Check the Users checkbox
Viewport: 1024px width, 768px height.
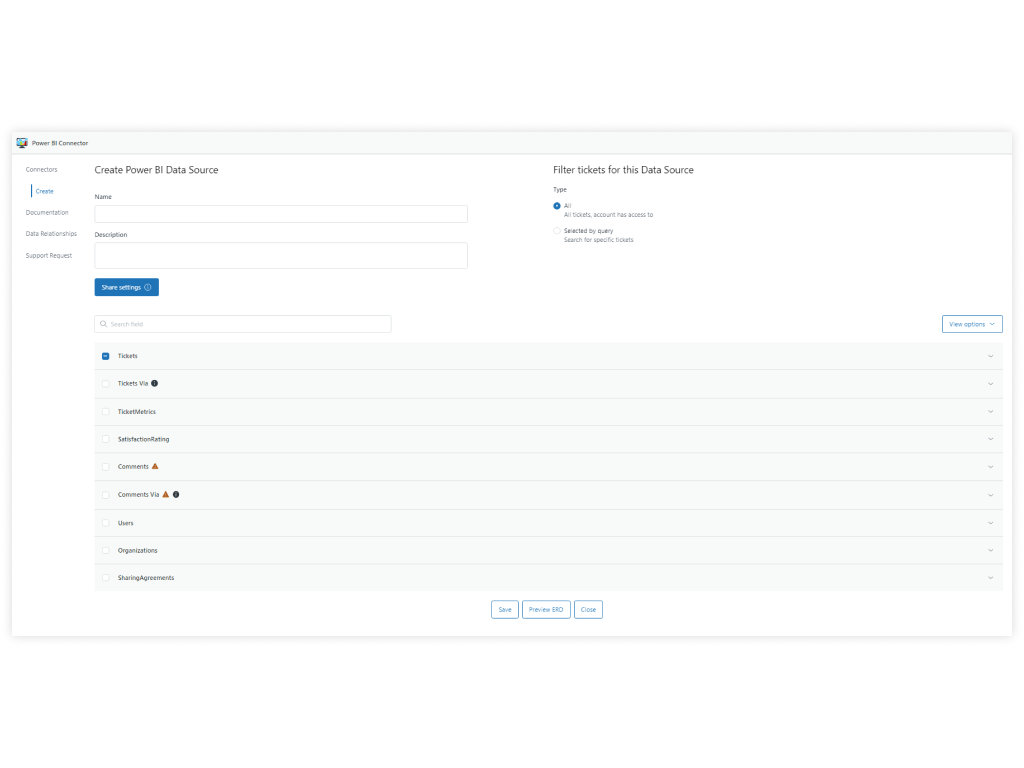(x=105, y=522)
